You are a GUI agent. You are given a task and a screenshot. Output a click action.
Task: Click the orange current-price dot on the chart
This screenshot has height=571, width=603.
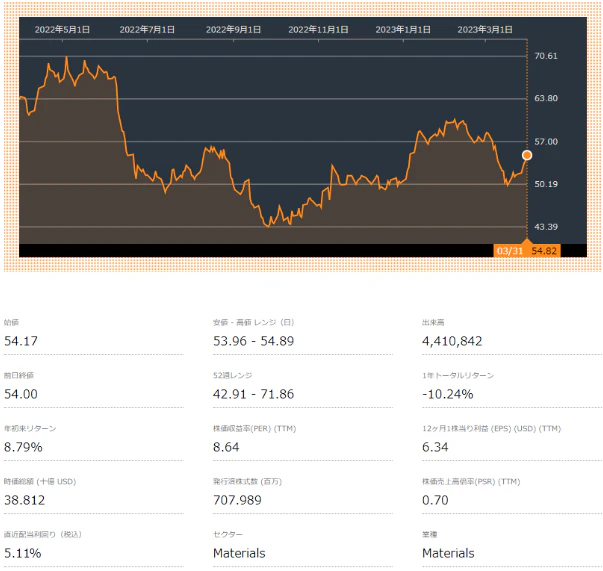pyautogui.click(x=527, y=155)
